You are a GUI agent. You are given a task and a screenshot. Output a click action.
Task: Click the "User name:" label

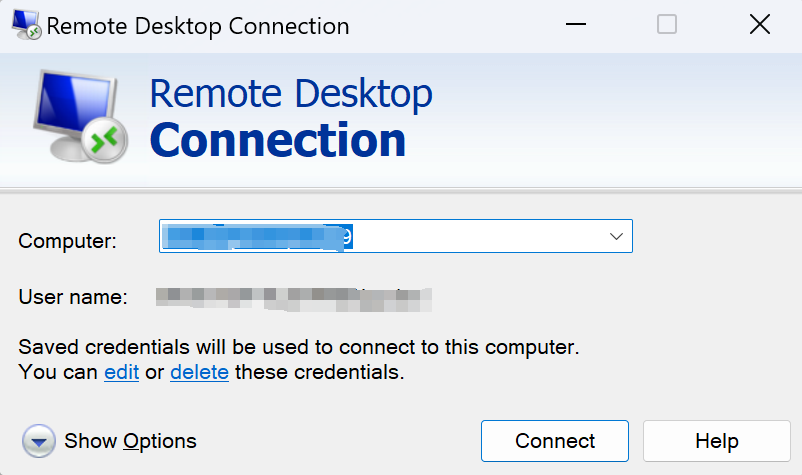coord(73,297)
